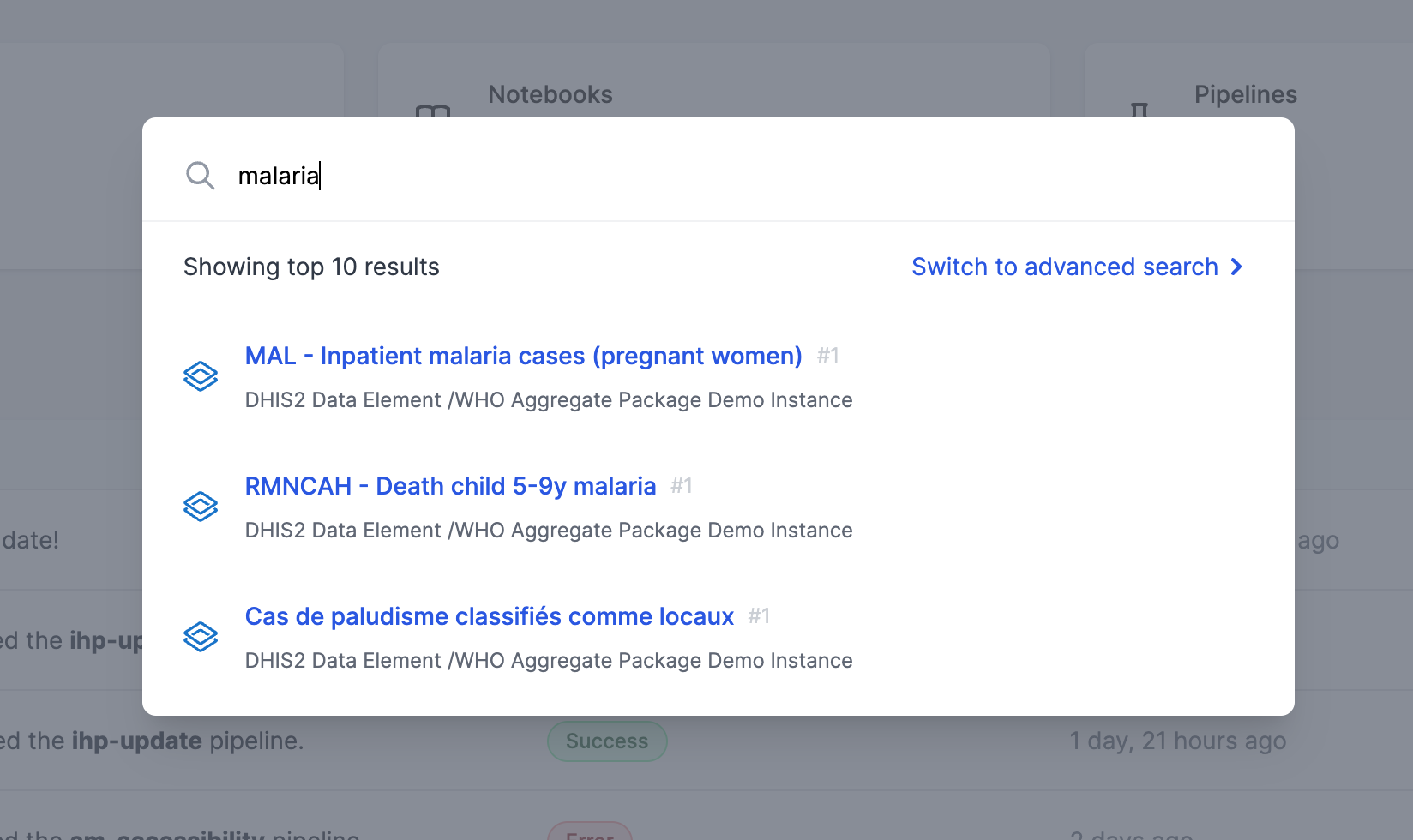Click the Notebooks card title in background

tap(550, 94)
